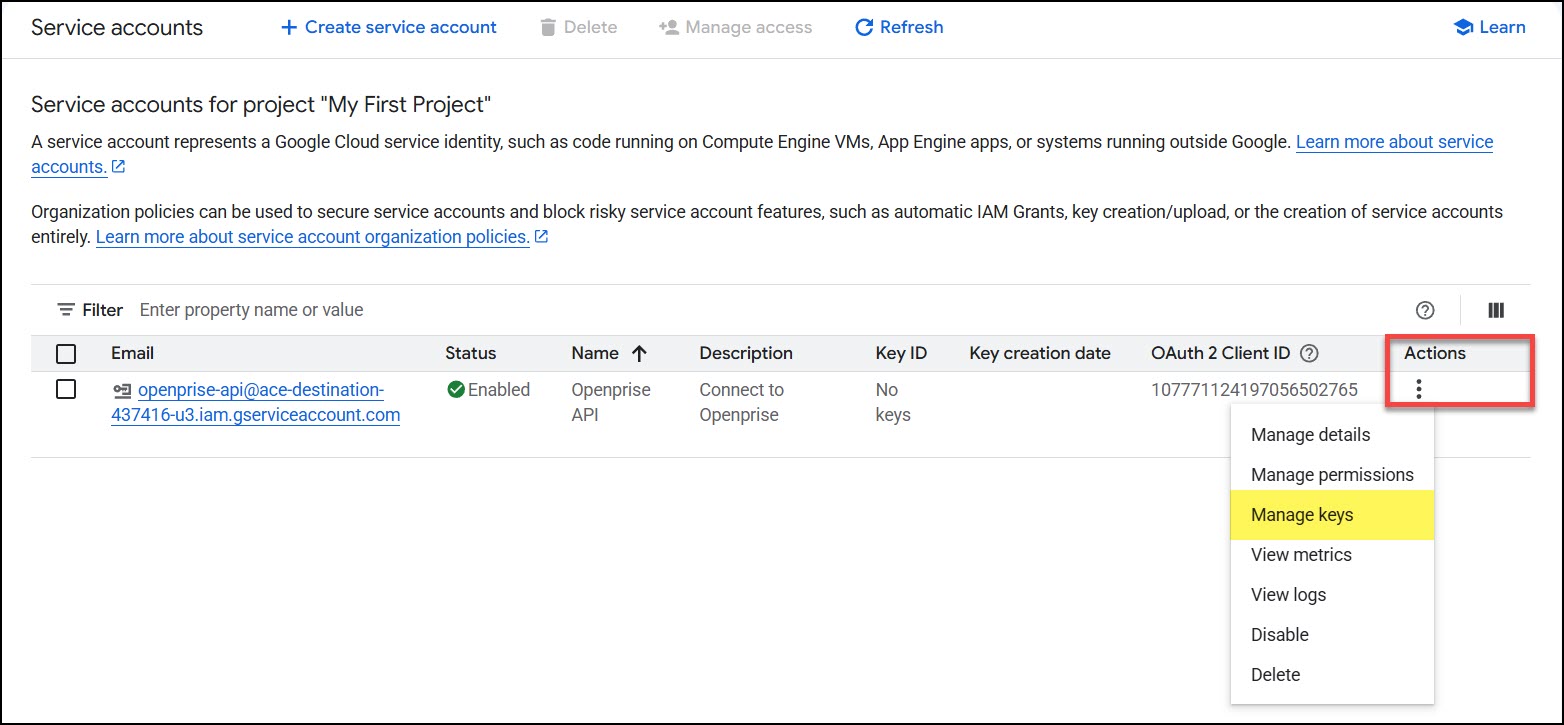The height and width of the screenshot is (725, 1564).
Task: Click the Status column header
Action: coord(470,353)
